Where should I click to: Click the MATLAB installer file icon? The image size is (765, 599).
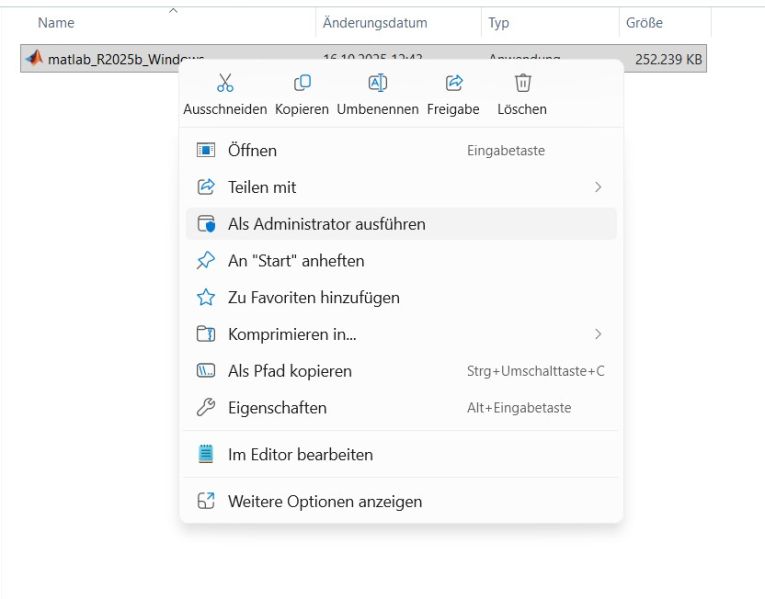[x=34, y=59]
